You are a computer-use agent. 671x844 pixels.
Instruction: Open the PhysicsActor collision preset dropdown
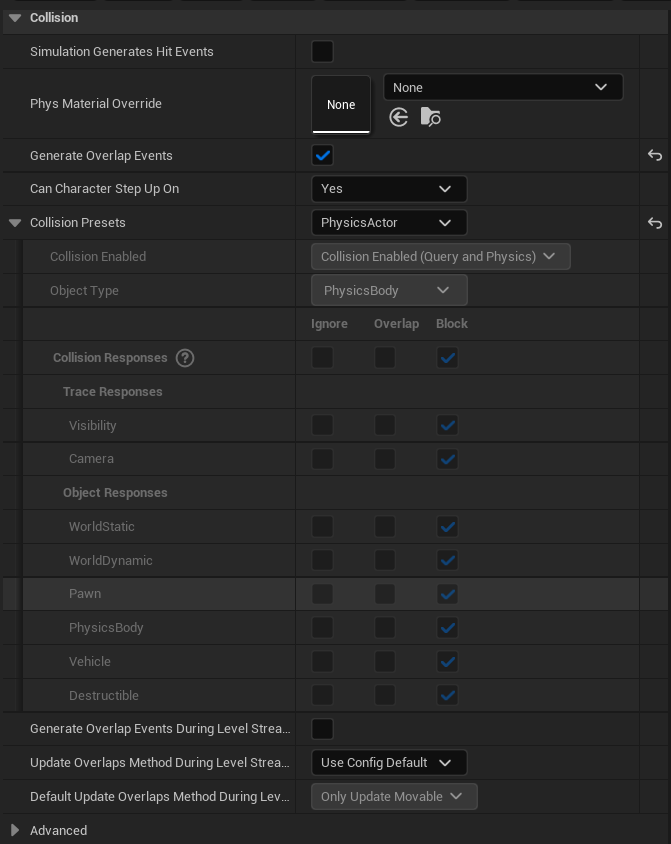[389, 223]
